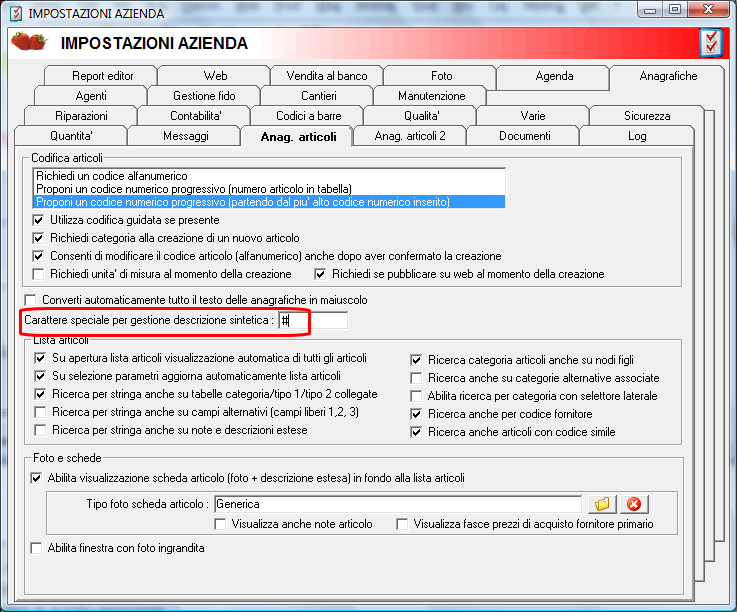The height and width of the screenshot is (612, 737).
Task: Click the confirm checklist icon in the header
Action: (711, 43)
